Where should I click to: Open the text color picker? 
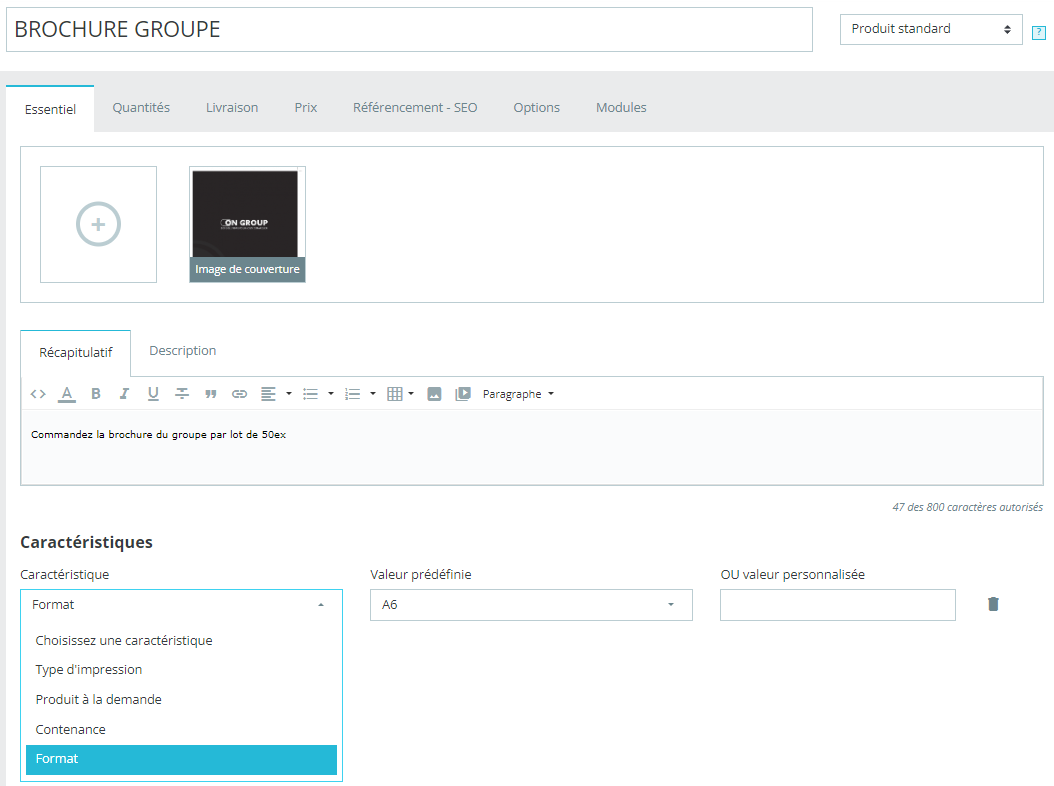point(67,394)
